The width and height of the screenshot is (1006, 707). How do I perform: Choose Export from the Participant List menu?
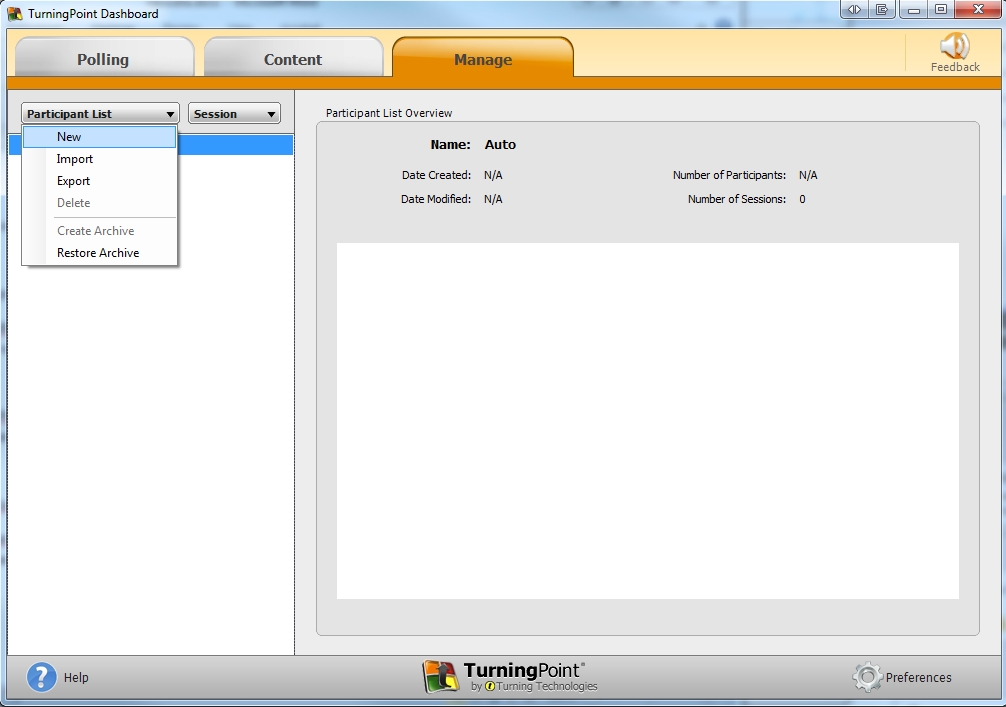(x=99, y=181)
